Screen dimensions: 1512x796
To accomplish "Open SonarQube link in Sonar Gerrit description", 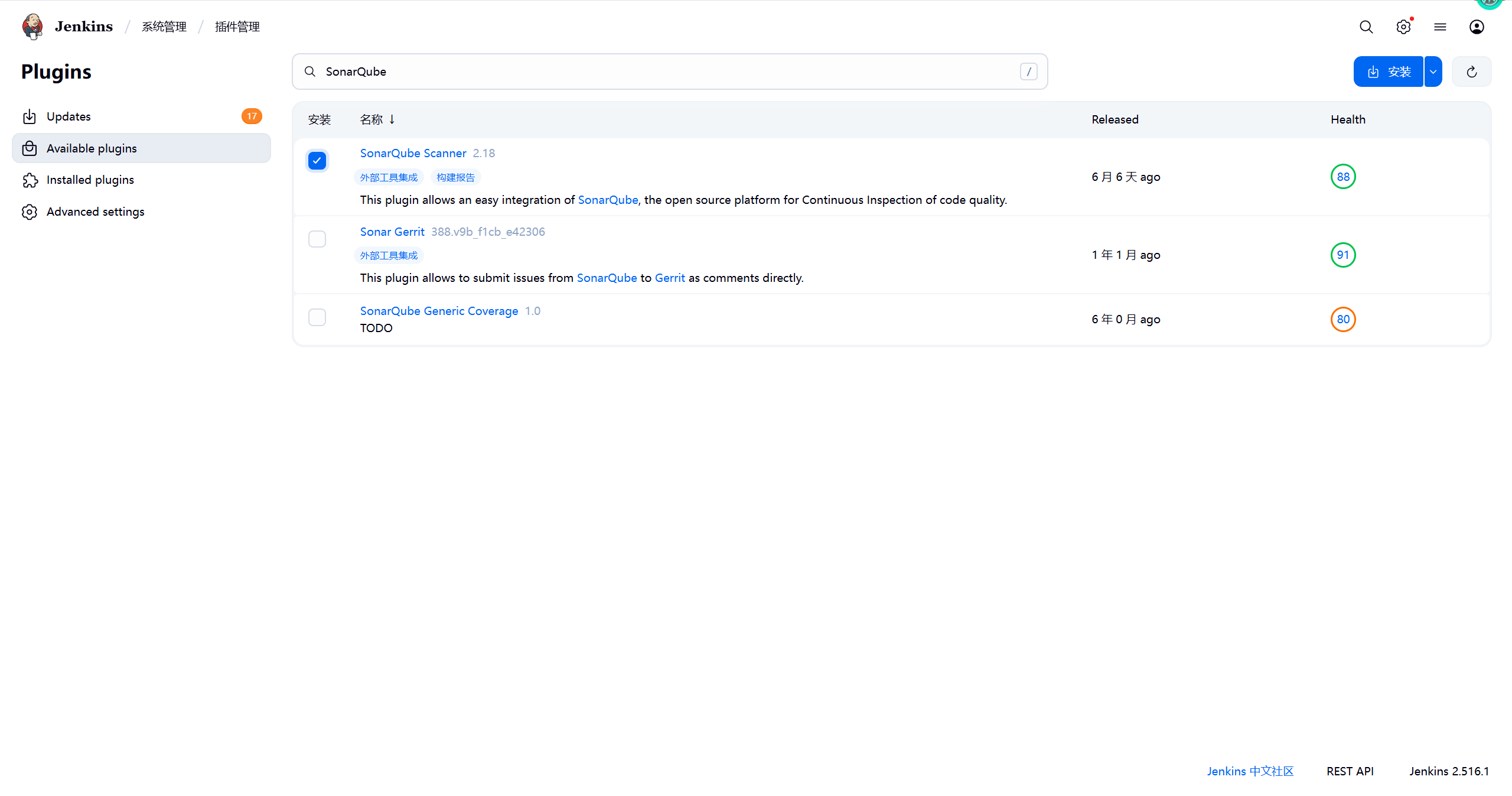I will [607, 278].
